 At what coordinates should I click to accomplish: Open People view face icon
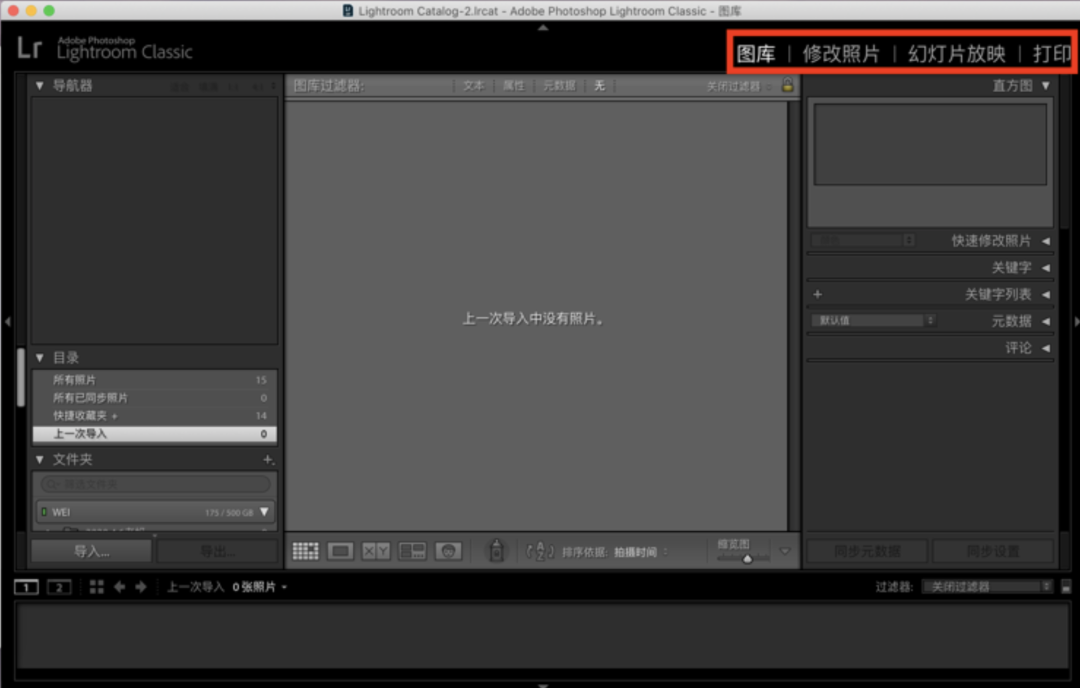[448, 551]
